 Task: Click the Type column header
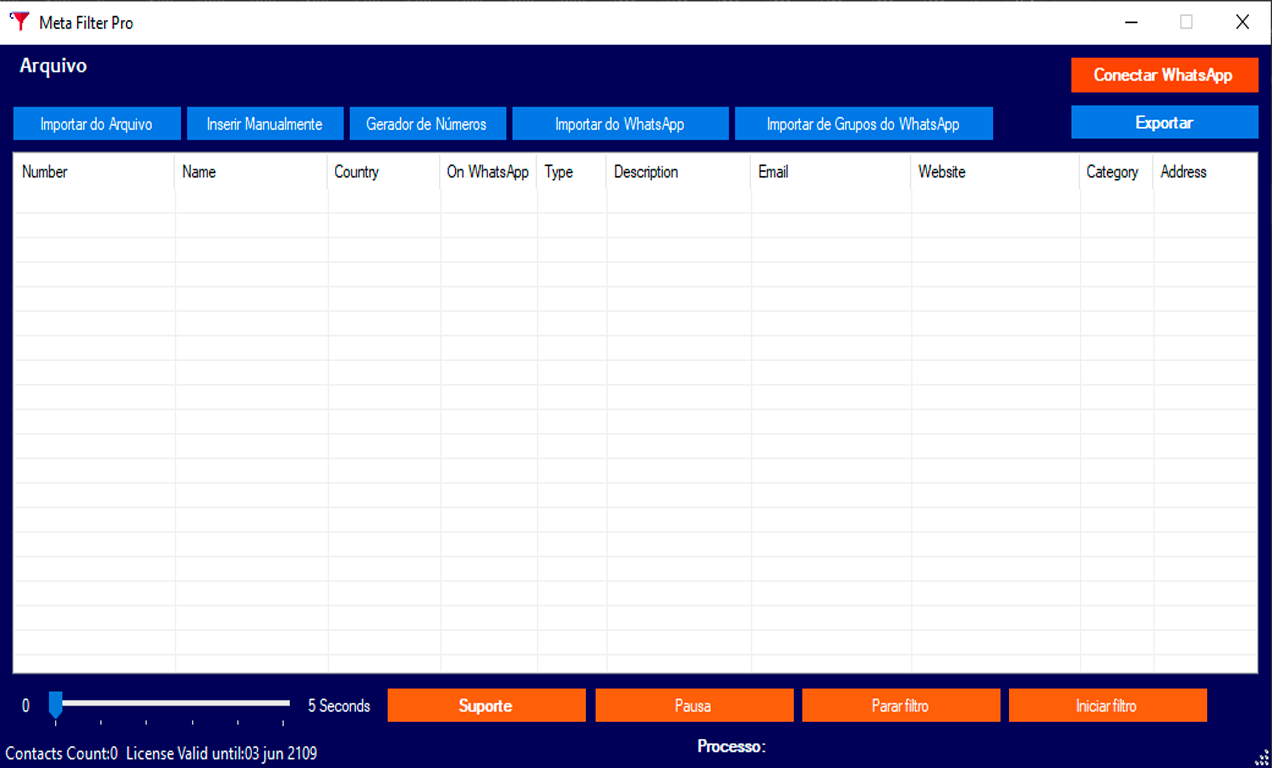coord(572,172)
